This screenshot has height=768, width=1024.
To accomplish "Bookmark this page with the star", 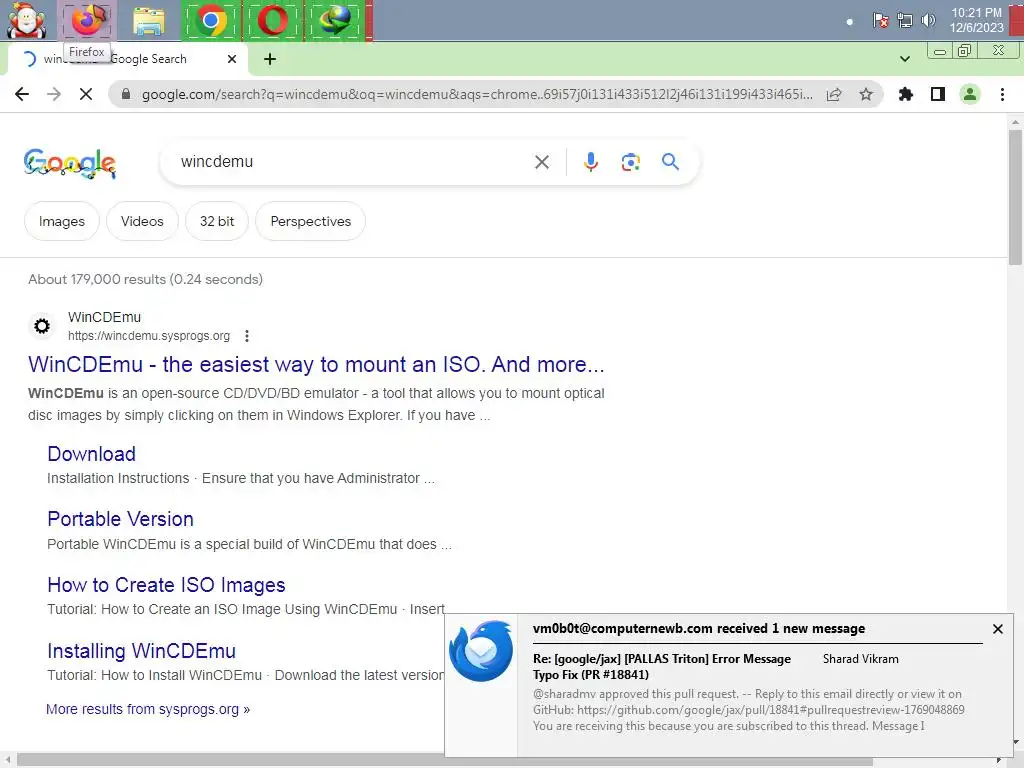I will point(866,95).
